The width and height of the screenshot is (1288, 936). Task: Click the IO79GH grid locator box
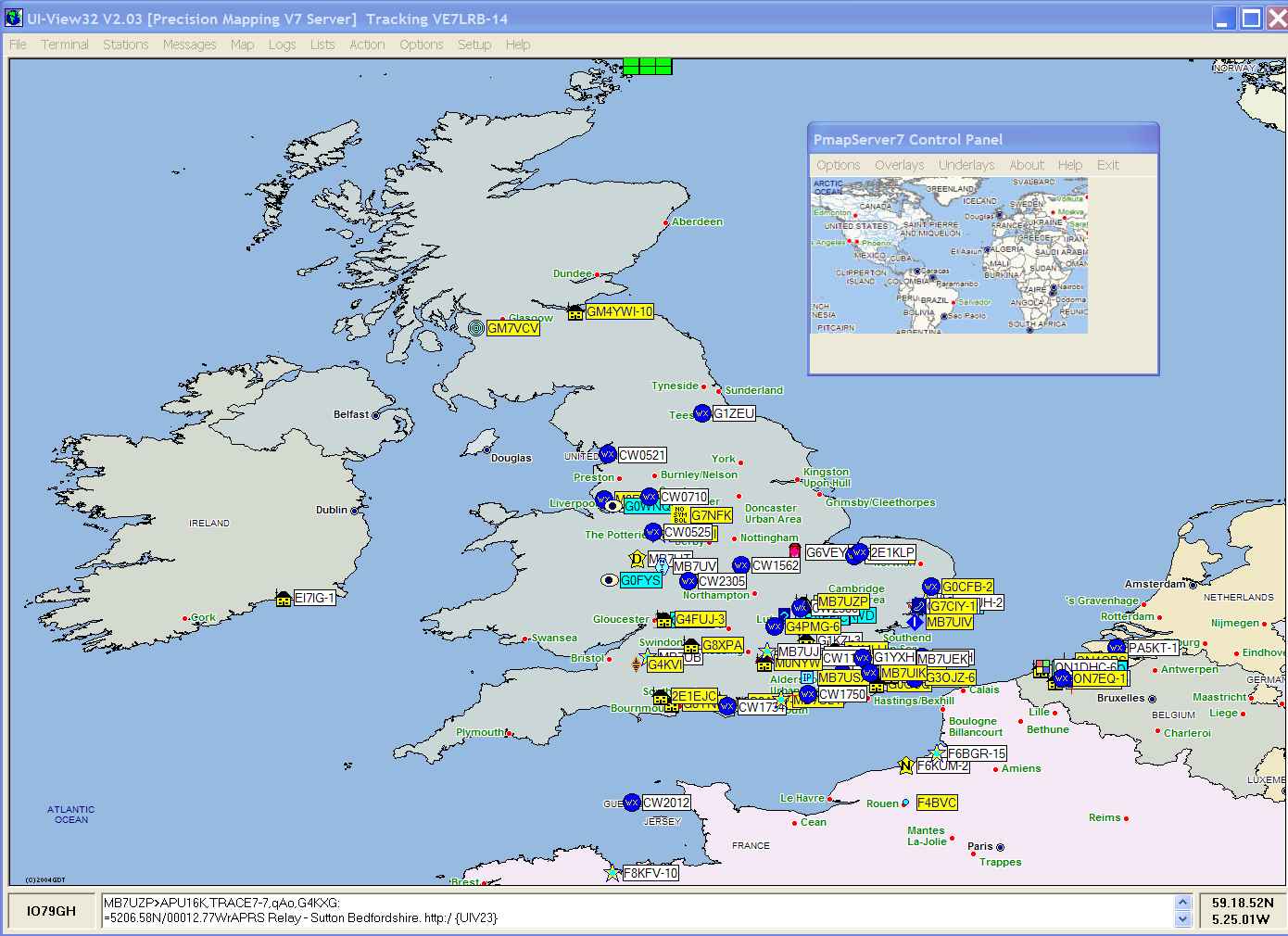(x=52, y=911)
